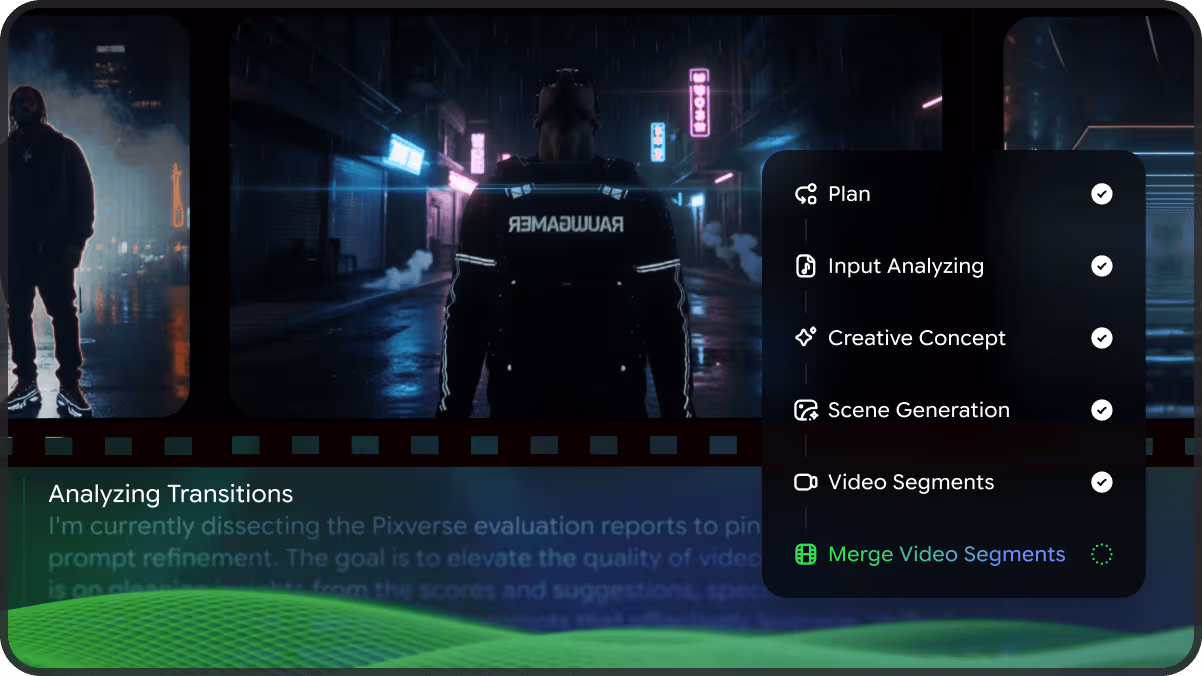Open the Merge Video Segments step
The height and width of the screenshot is (676, 1202).
(946, 554)
